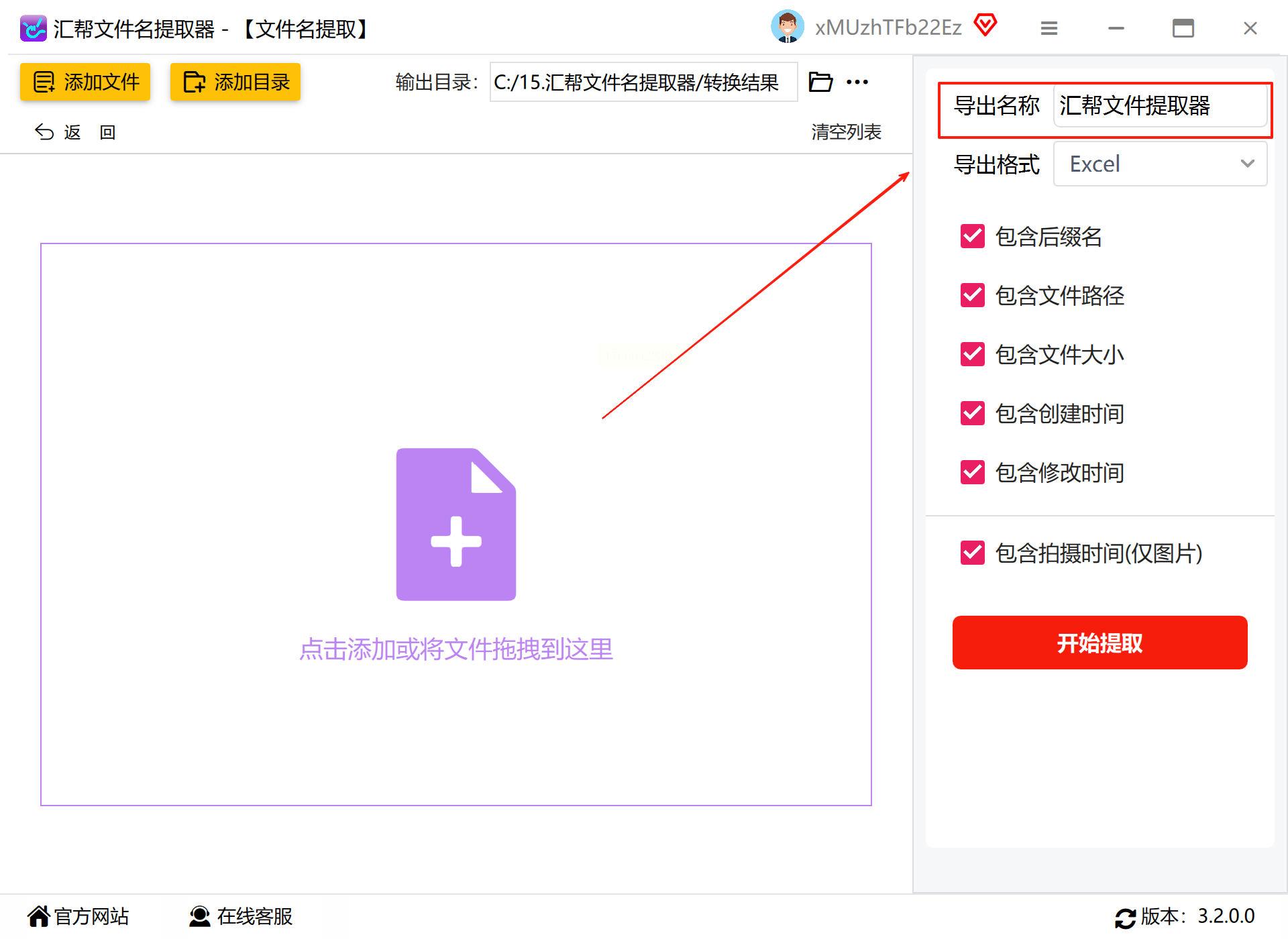This screenshot has height=939, width=1288.
Task: Open the hamburger menu in title bar
Action: coord(1049,28)
